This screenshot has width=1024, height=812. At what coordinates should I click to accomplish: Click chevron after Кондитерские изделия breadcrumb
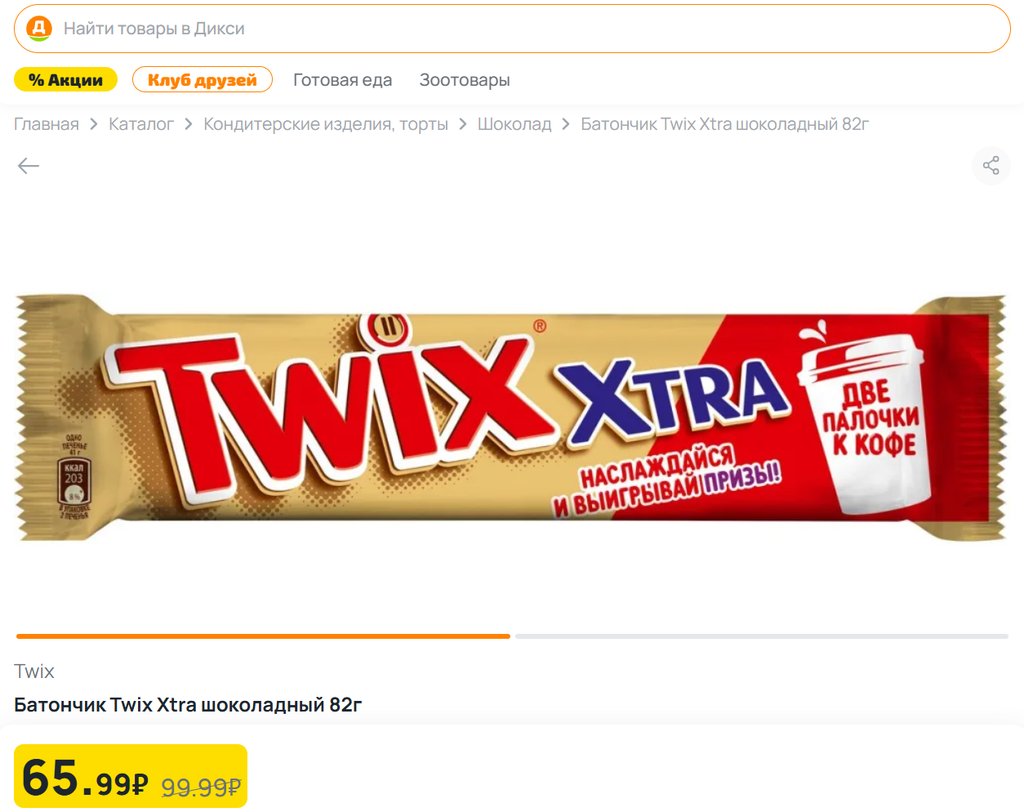click(x=462, y=124)
